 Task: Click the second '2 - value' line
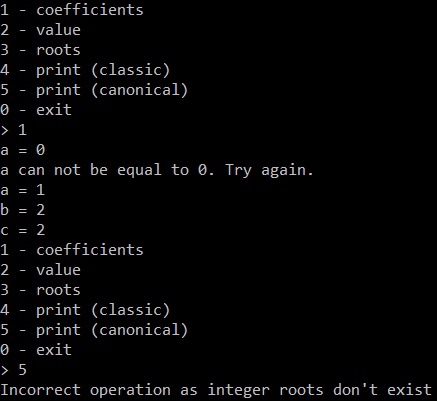(x=40, y=270)
